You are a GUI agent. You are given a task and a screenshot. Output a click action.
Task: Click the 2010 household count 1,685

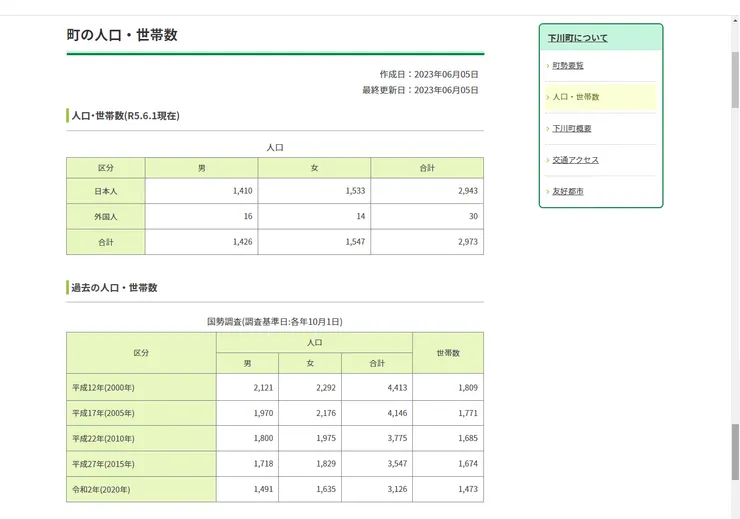coord(468,438)
